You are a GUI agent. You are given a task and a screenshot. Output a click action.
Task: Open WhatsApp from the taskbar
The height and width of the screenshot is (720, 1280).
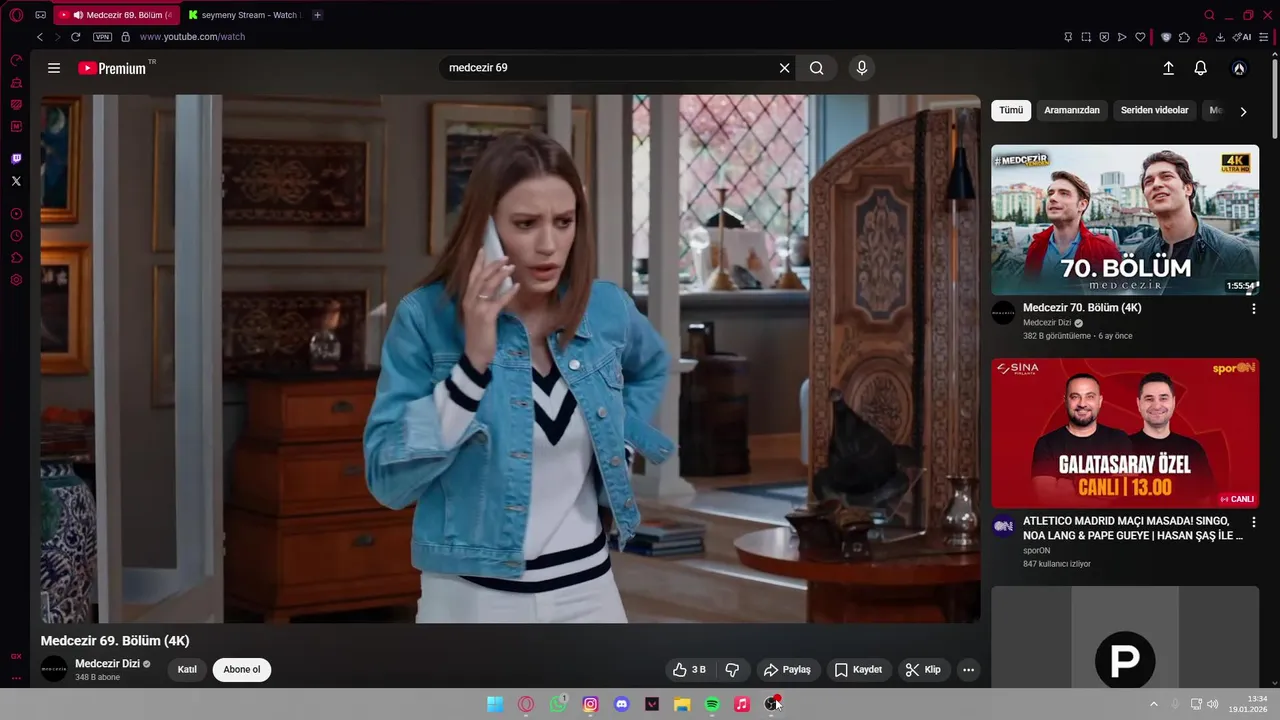click(558, 704)
